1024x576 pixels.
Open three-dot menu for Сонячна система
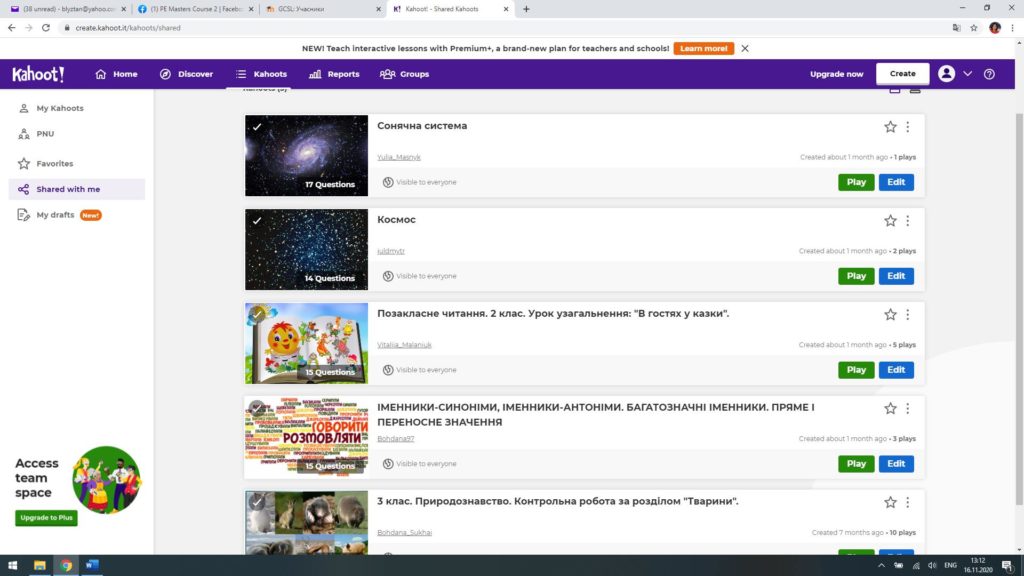coord(908,127)
